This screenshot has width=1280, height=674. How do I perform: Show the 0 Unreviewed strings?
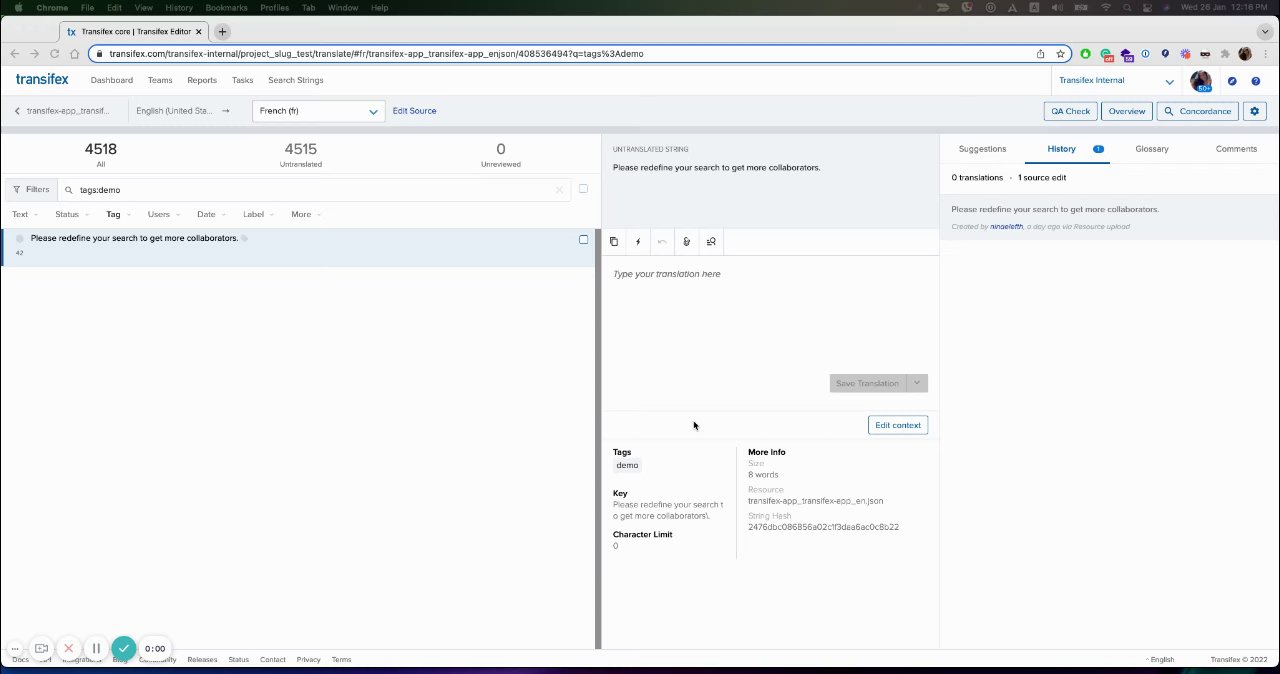coord(501,154)
